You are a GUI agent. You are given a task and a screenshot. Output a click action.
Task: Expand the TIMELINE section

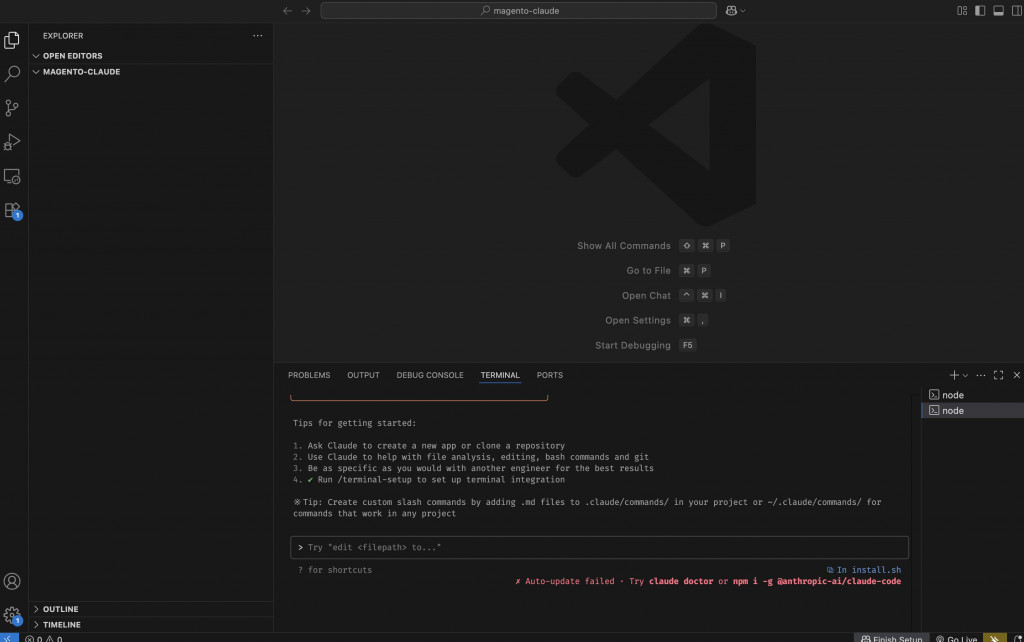[x=151, y=624]
